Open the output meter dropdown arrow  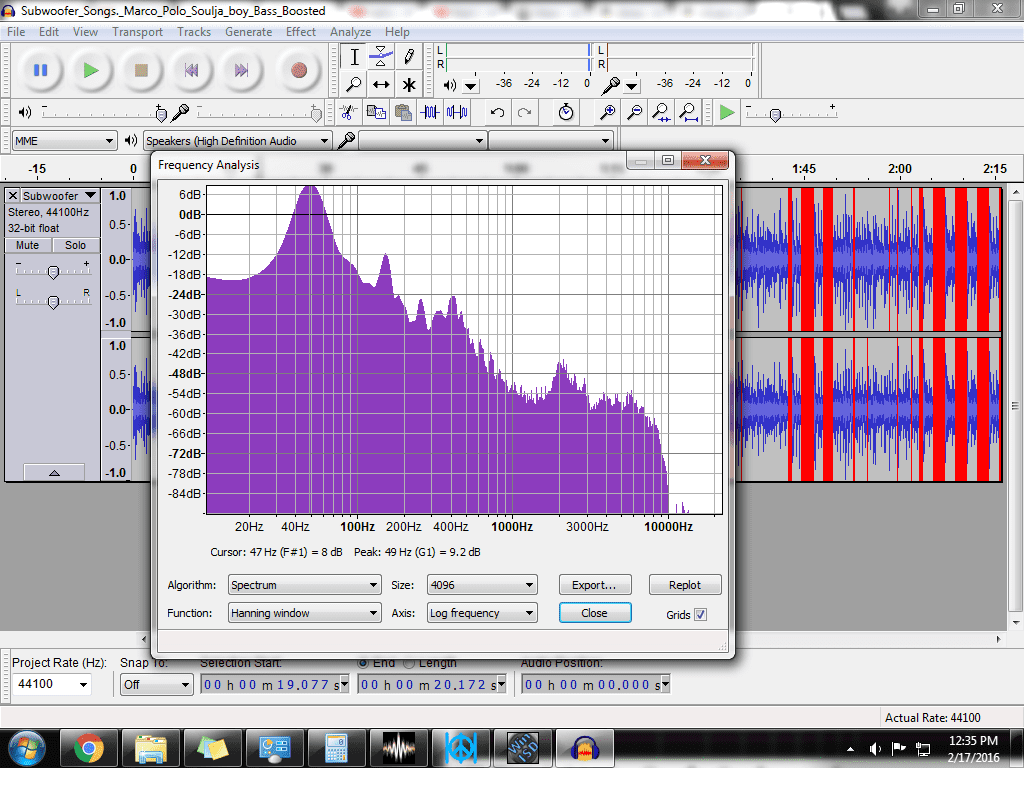pyautogui.click(x=471, y=86)
